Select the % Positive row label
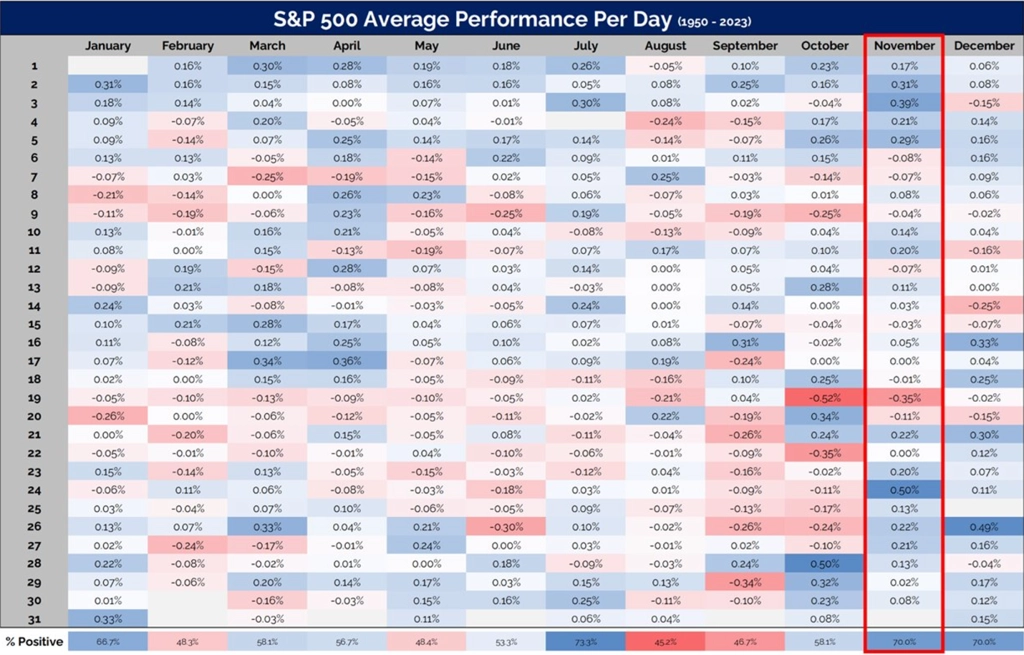This screenshot has height=655, width=1024. 35,642
